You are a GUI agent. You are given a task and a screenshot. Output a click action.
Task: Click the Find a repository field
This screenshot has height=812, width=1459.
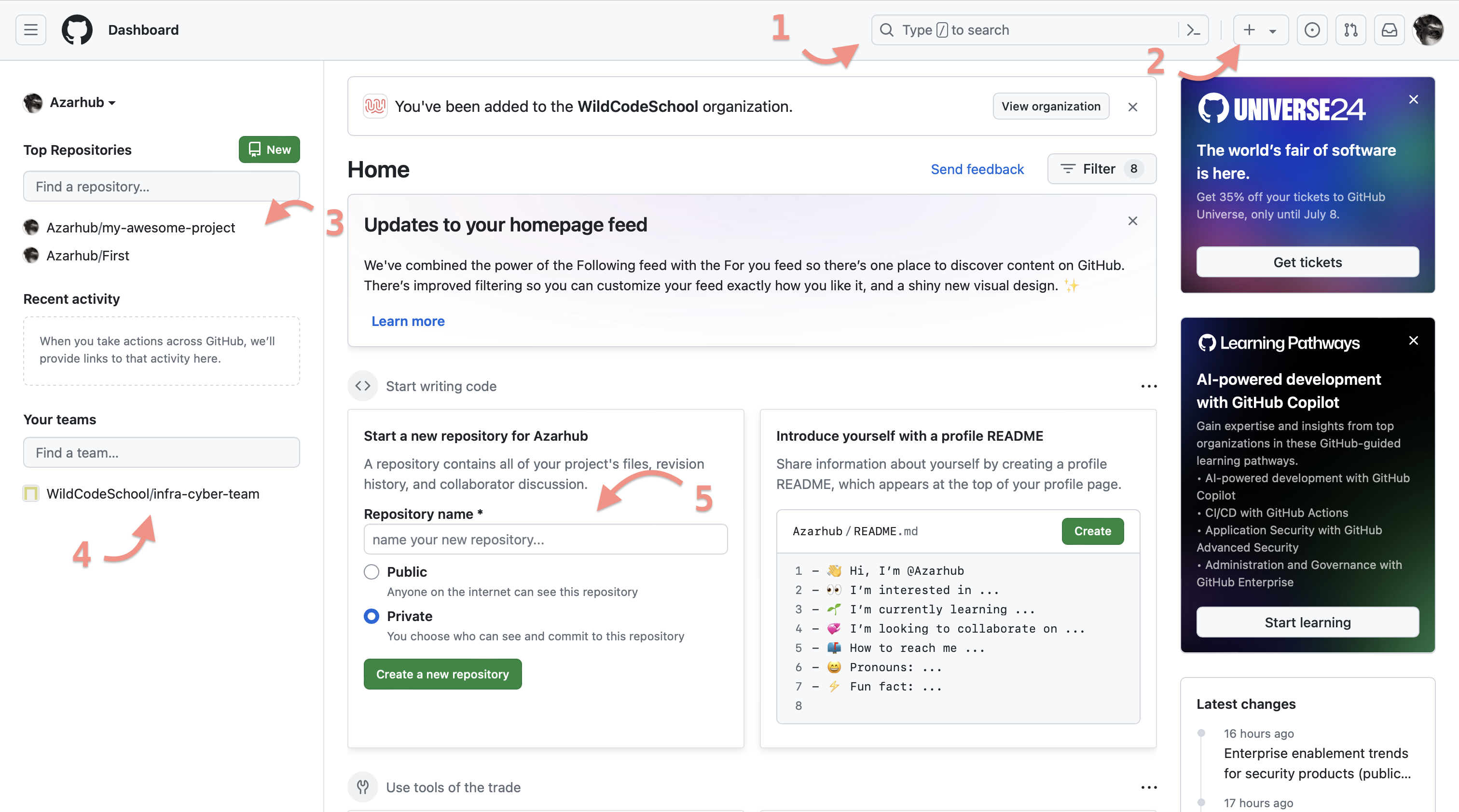click(162, 186)
